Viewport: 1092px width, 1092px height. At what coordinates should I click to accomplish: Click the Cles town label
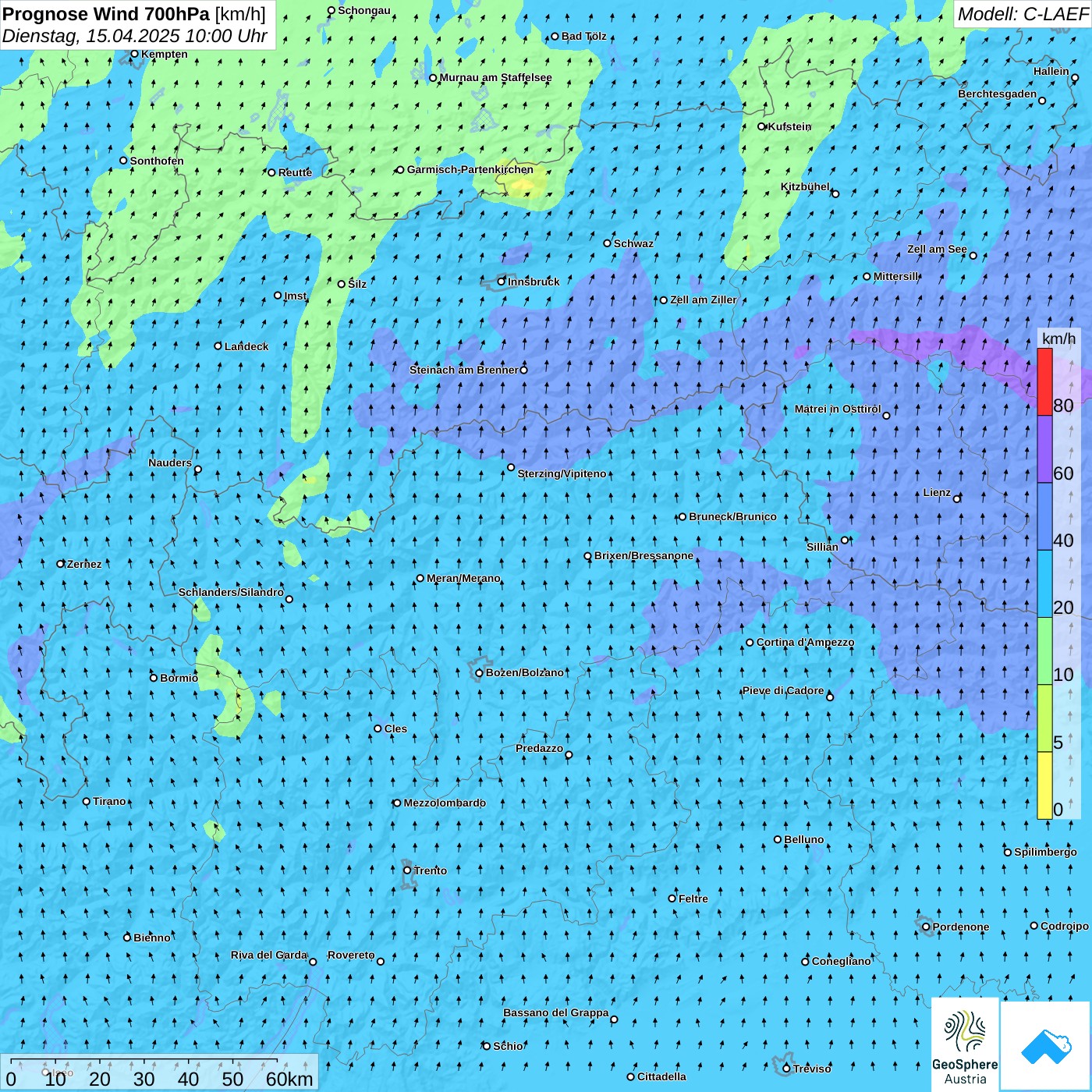[x=395, y=729]
